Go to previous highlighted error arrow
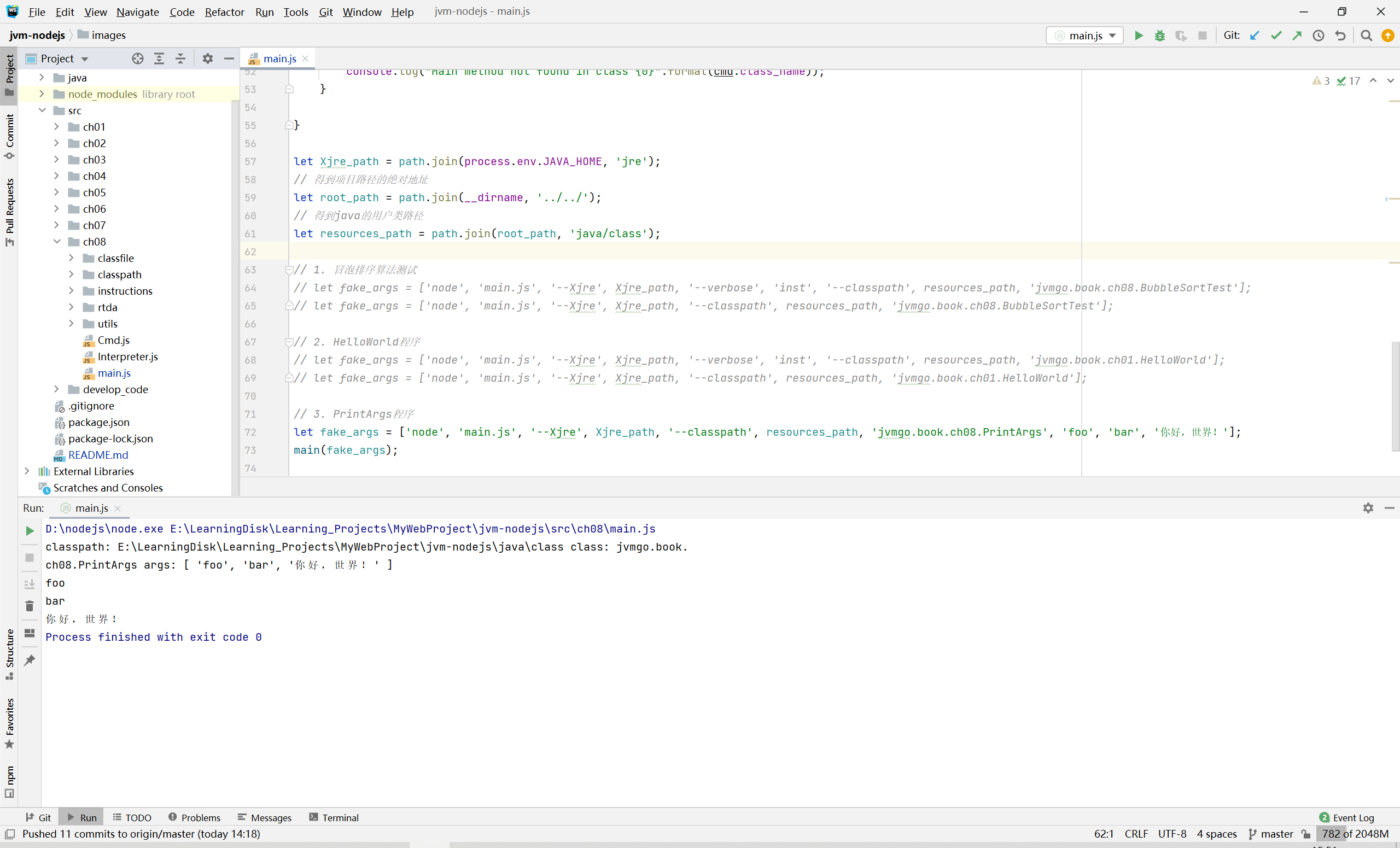This screenshot has height=848, width=1400. 1373,81
